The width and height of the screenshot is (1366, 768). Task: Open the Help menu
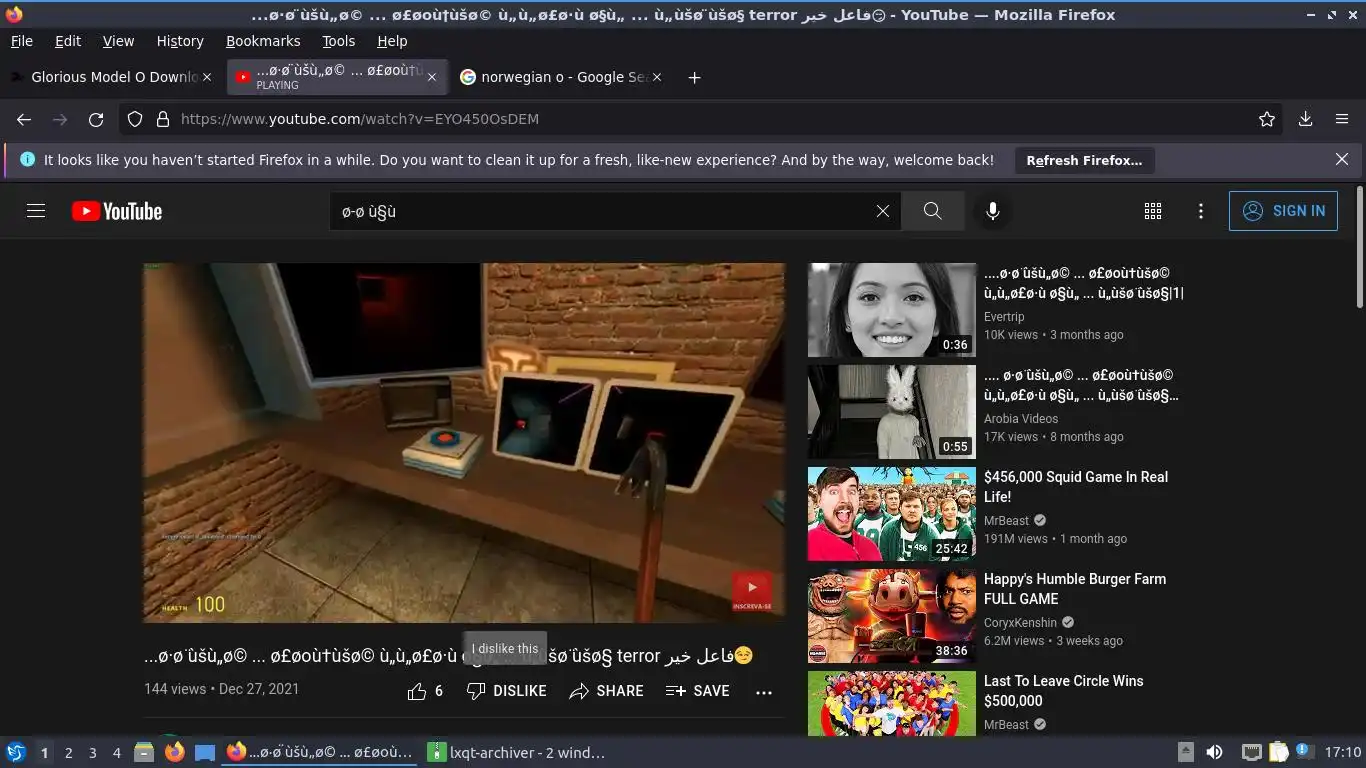click(392, 41)
